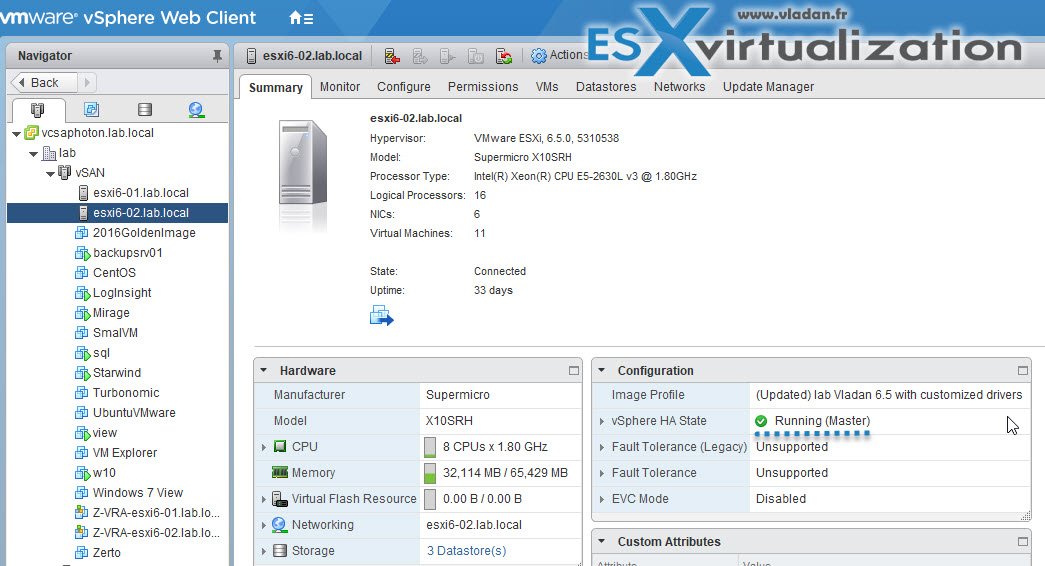Click the Virtual Flash usage bar
1045x566 pixels.
pos(430,499)
